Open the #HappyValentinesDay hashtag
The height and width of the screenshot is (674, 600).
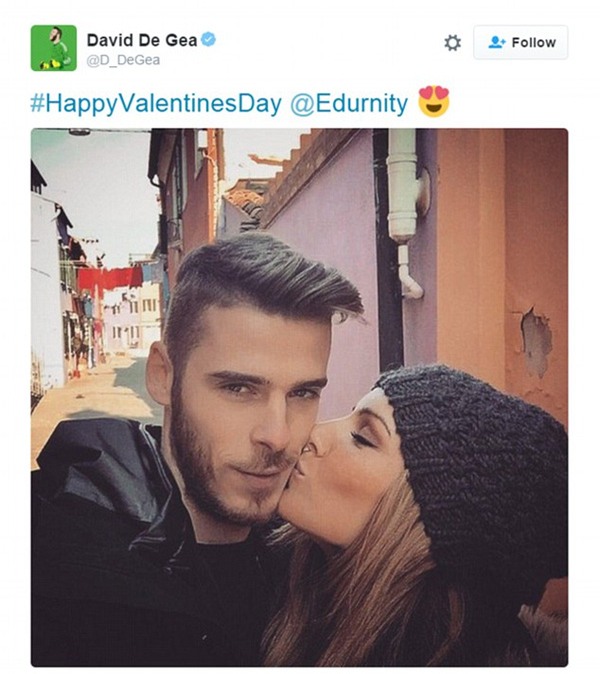click(156, 104)
